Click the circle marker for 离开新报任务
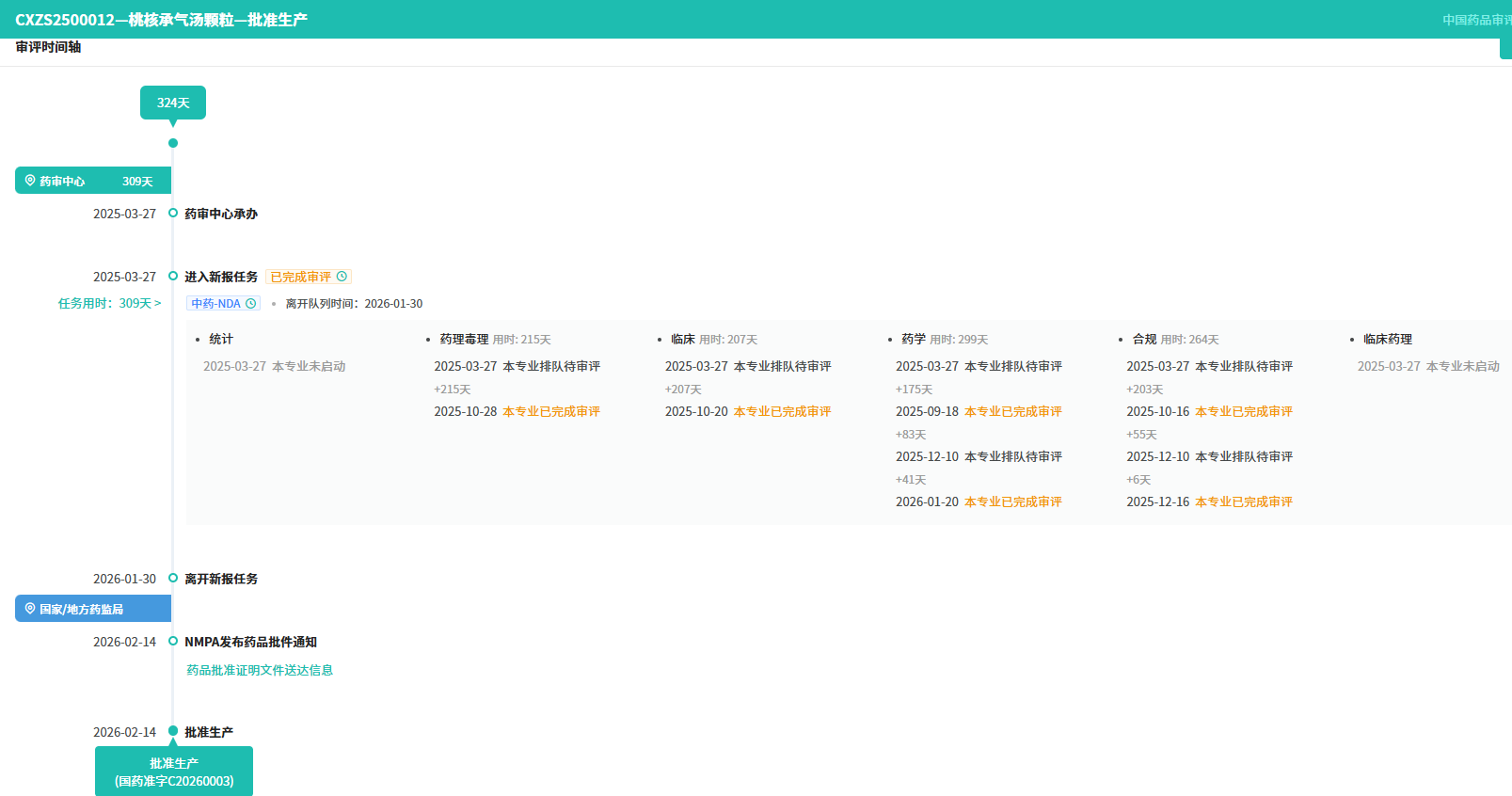The image size is (1512, 796). tap(173, 579)
